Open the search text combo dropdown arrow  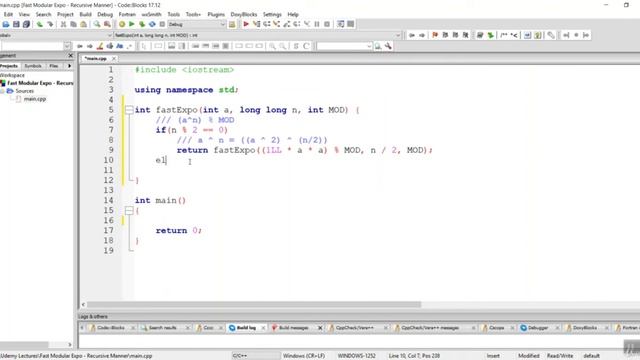click(369, 46)
